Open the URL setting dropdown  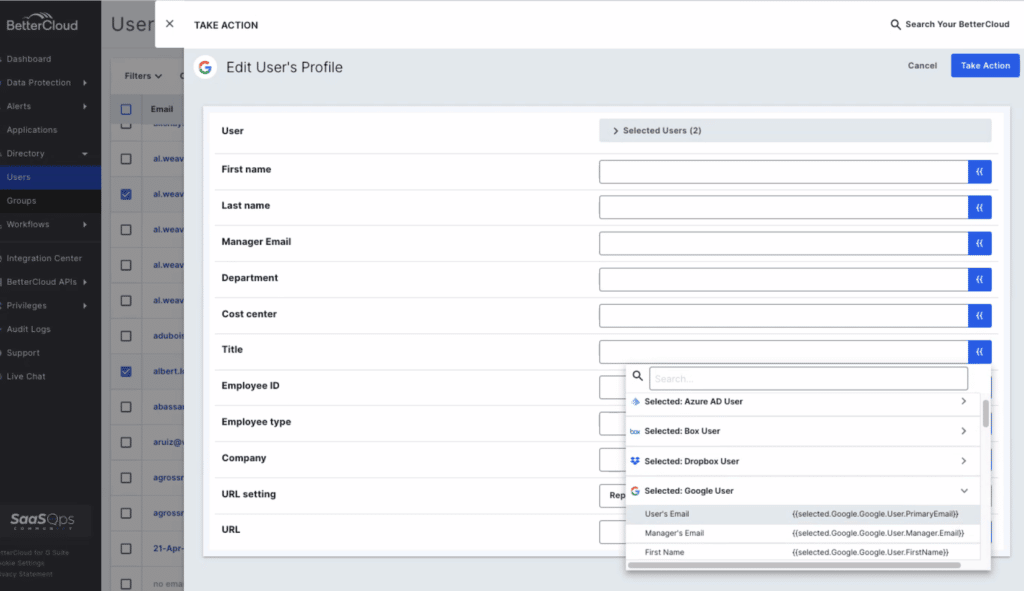(613, 496)
